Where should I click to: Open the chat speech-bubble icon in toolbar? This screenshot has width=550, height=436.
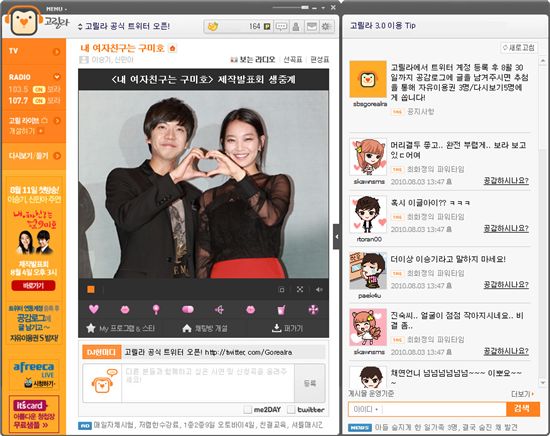click(281, 26)
